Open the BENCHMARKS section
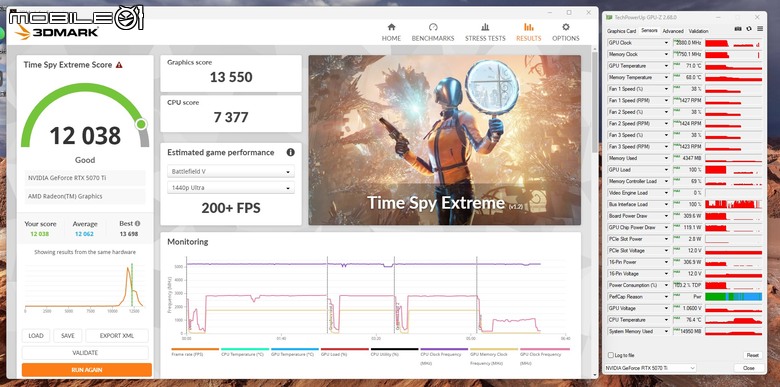 pyautogui.click(x=433, y=32)
